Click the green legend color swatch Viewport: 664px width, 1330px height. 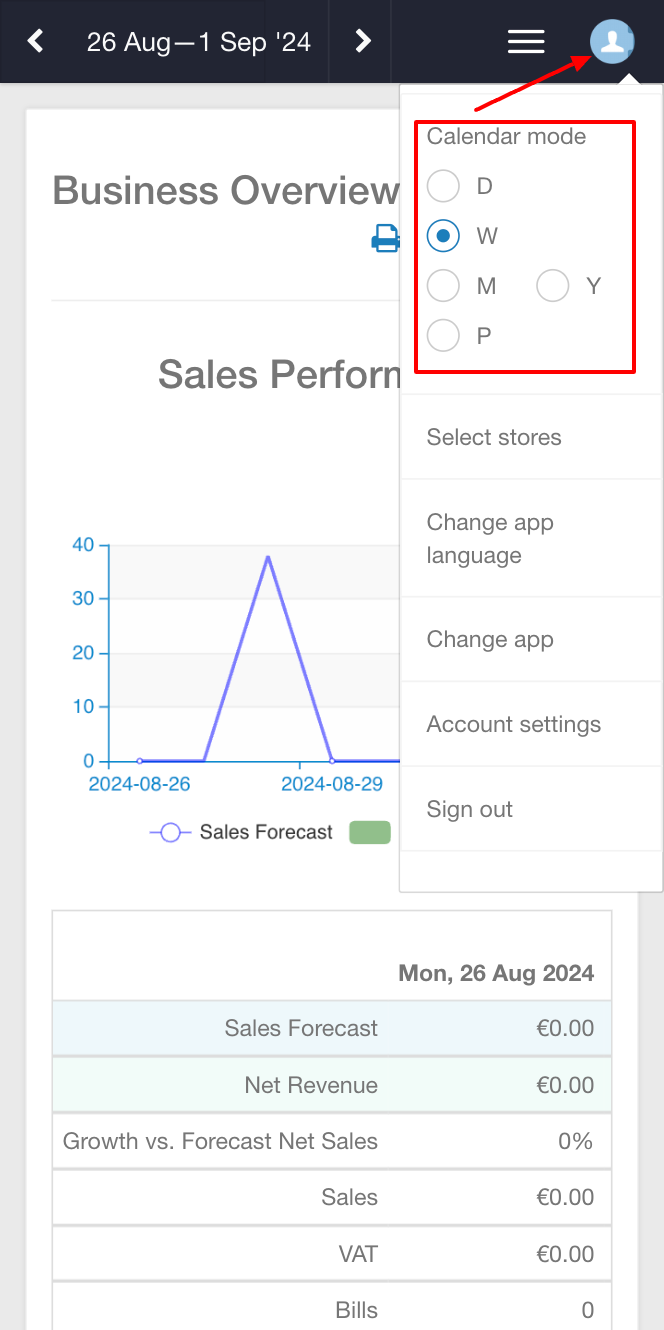(x=369, y=832)
